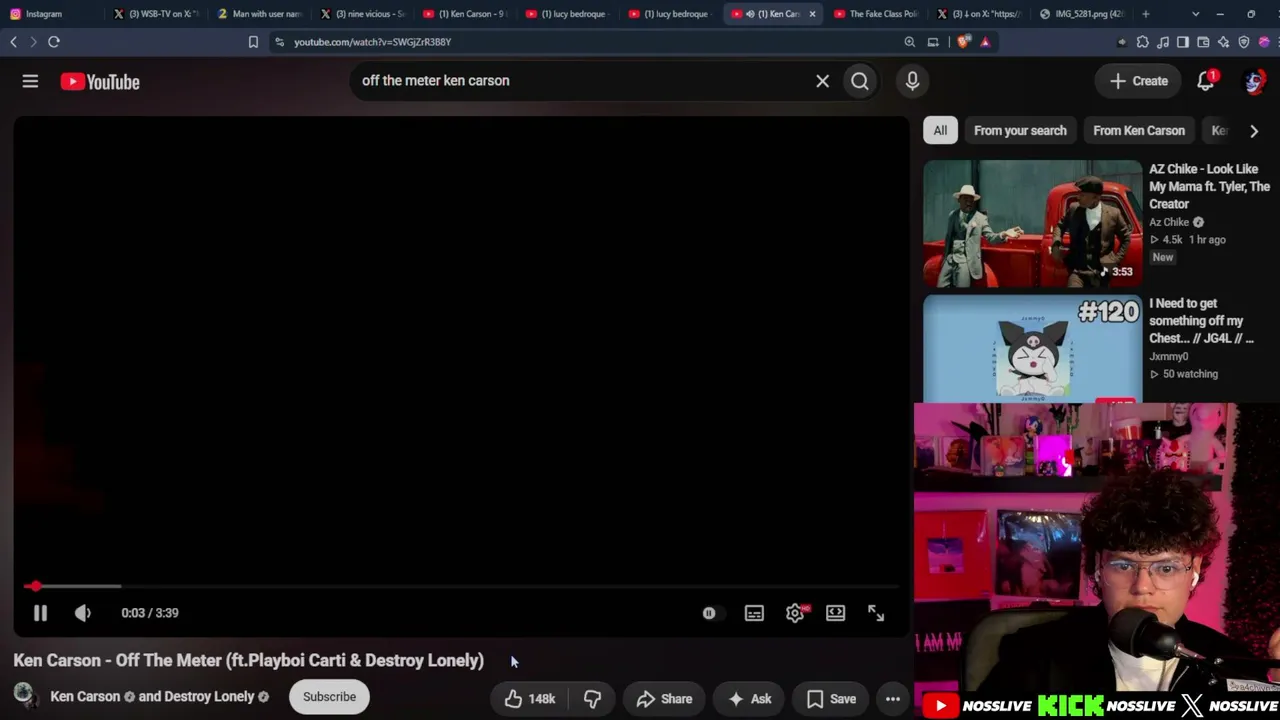The image size is (1280, 720).
Task: Switch to 'Ken Carson - 9' YouTube tab
Action: (x=465, y=14)
